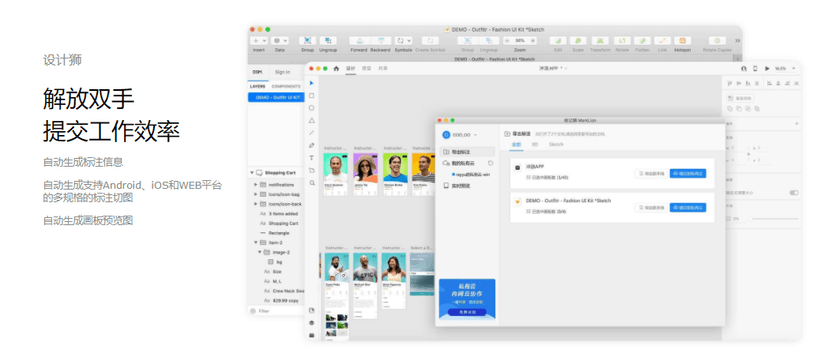Switch to the COMPONENTS tab
Viewport: 828px width, 361px height.
(286, 87)
